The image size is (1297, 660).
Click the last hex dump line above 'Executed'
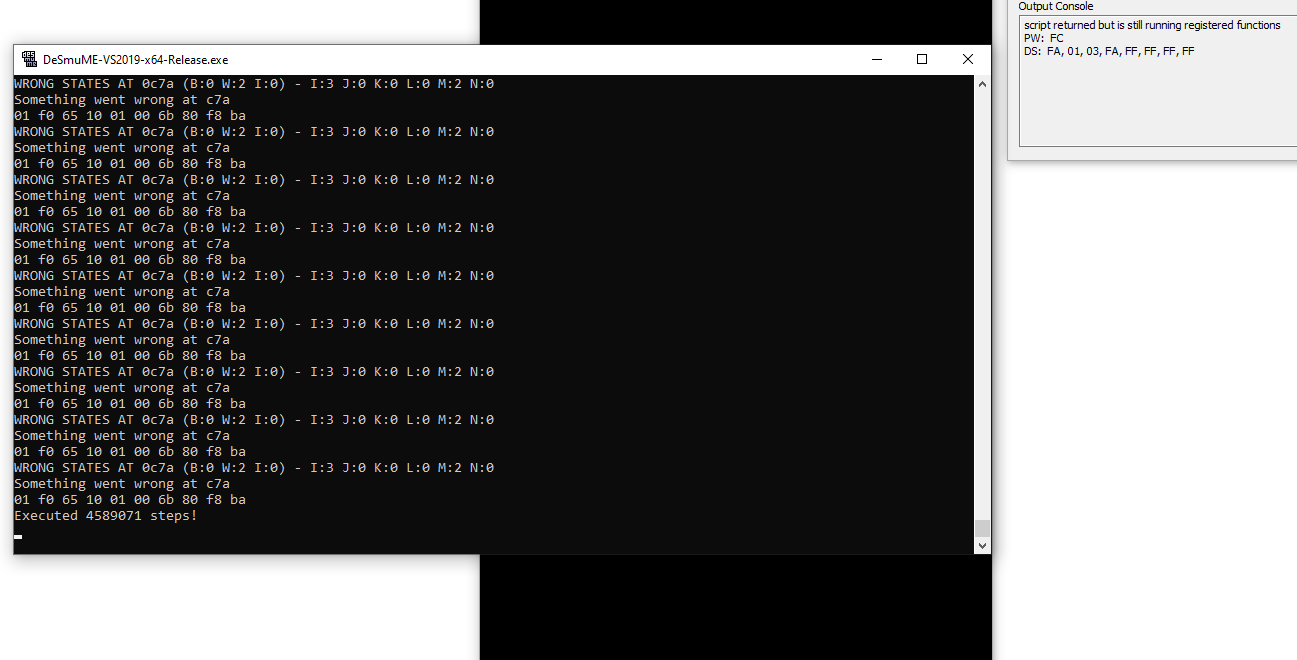coord(130,500)
